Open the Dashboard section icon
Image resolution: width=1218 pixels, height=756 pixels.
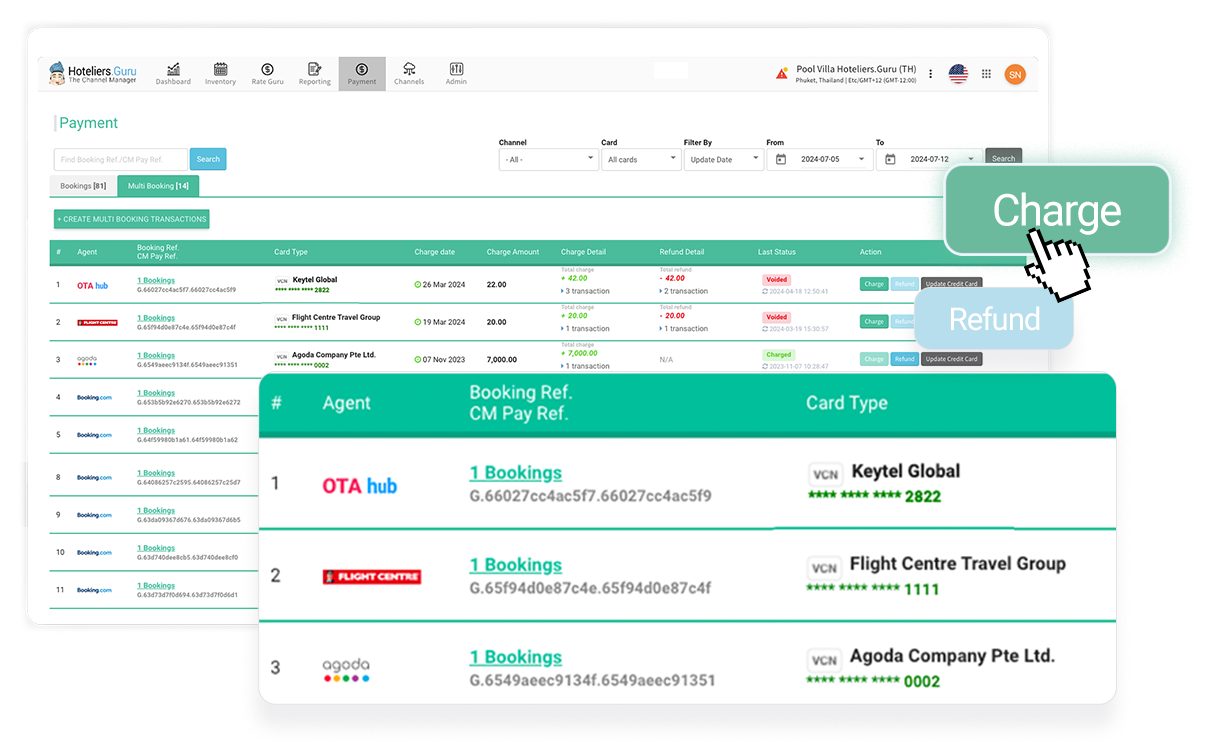pyautogui.click(x=173, y=69)
